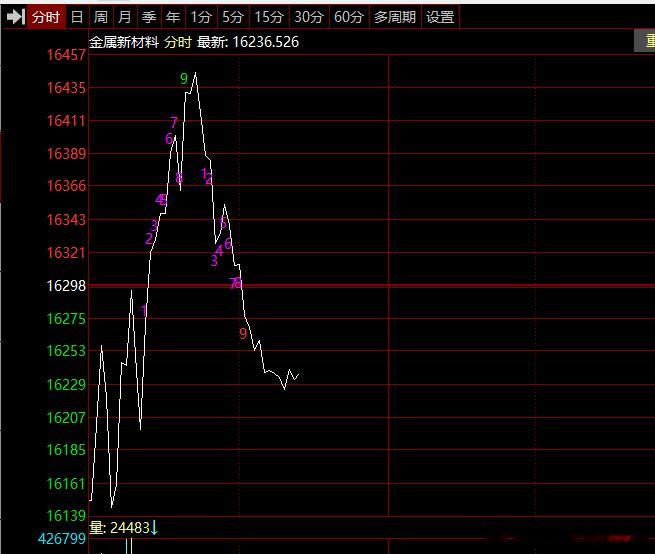Click the arrow icon before 分时 tab

click(16, 17)
